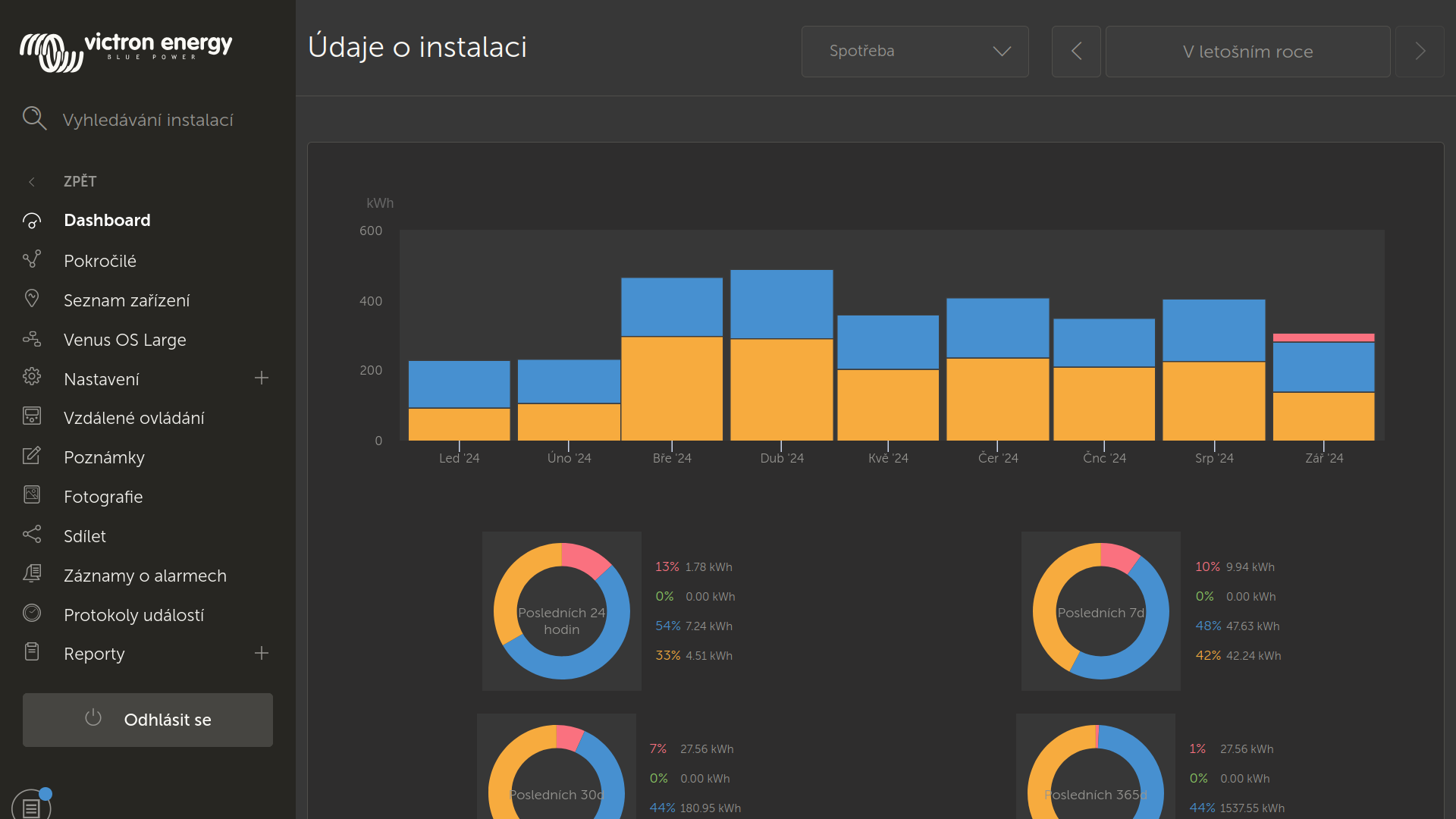Click the Vyhledávání instalací search field

point(148,120)
